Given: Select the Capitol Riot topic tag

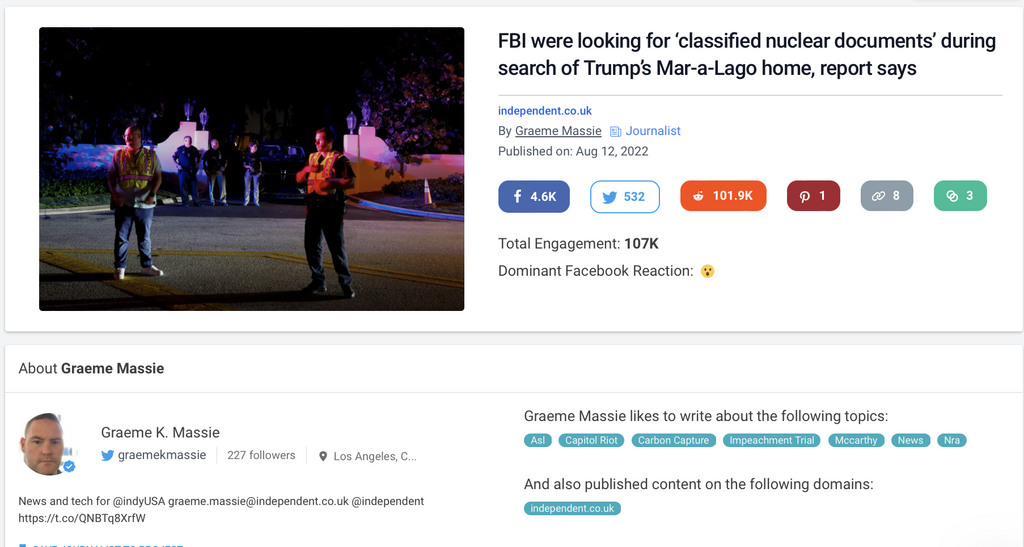Looking at the screenshot, I should 590,440.
